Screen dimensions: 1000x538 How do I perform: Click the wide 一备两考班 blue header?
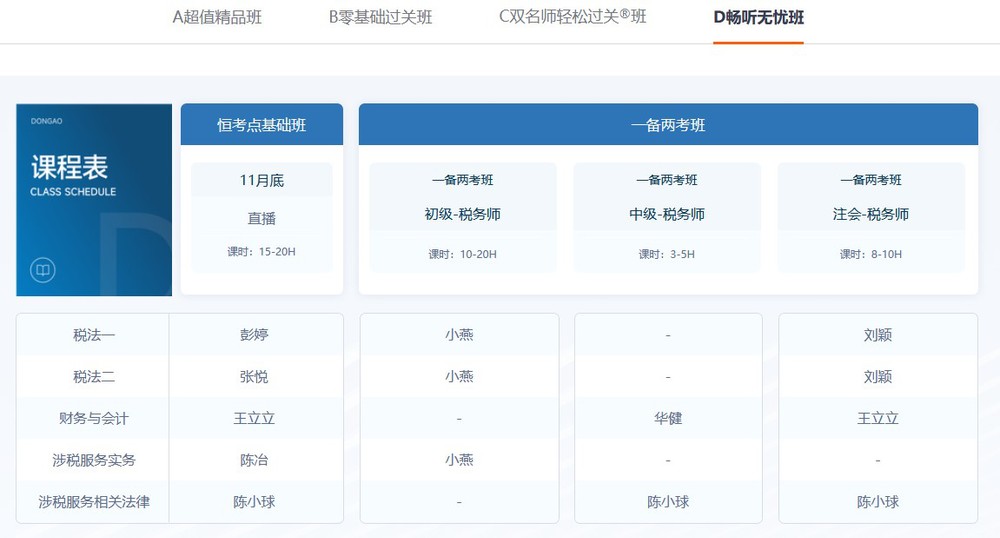pyautogui.click(x=668, y=125)
